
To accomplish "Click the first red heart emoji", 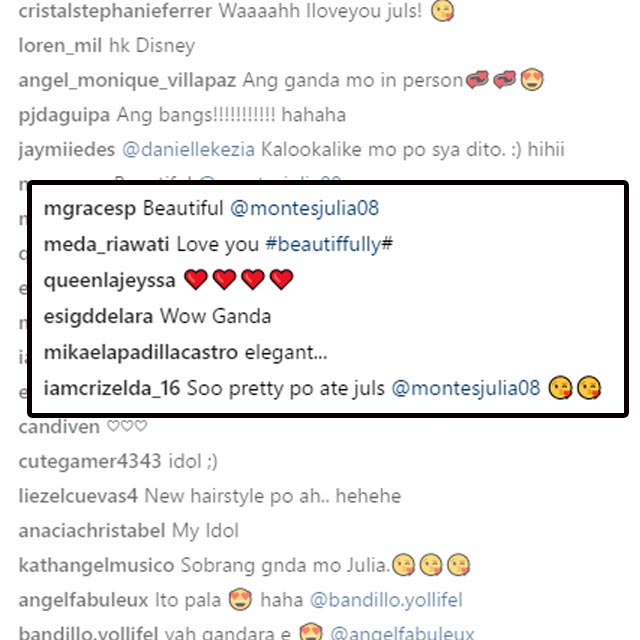I will (196, 280).
